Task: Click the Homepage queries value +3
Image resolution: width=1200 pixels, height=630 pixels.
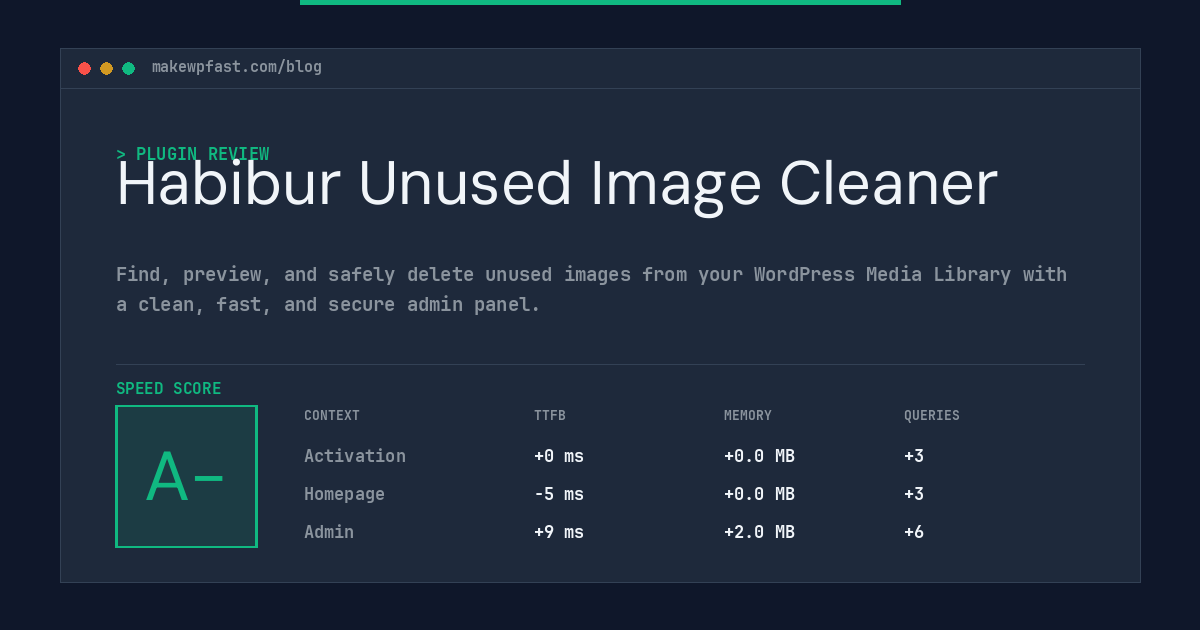Action: 914,494
